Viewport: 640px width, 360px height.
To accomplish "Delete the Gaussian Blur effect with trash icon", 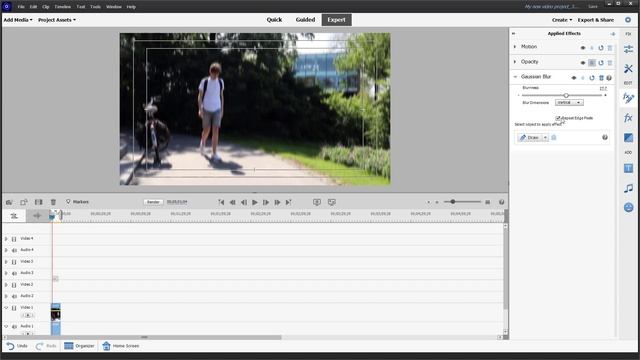I will 601,78.
